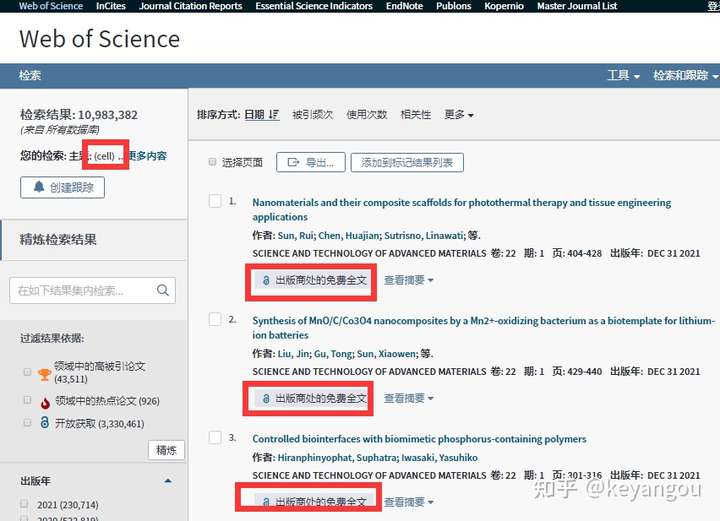Viewport: 720px width, 521px height.
Task: Click the More link in your search summary
Action: tap(148, 156)
